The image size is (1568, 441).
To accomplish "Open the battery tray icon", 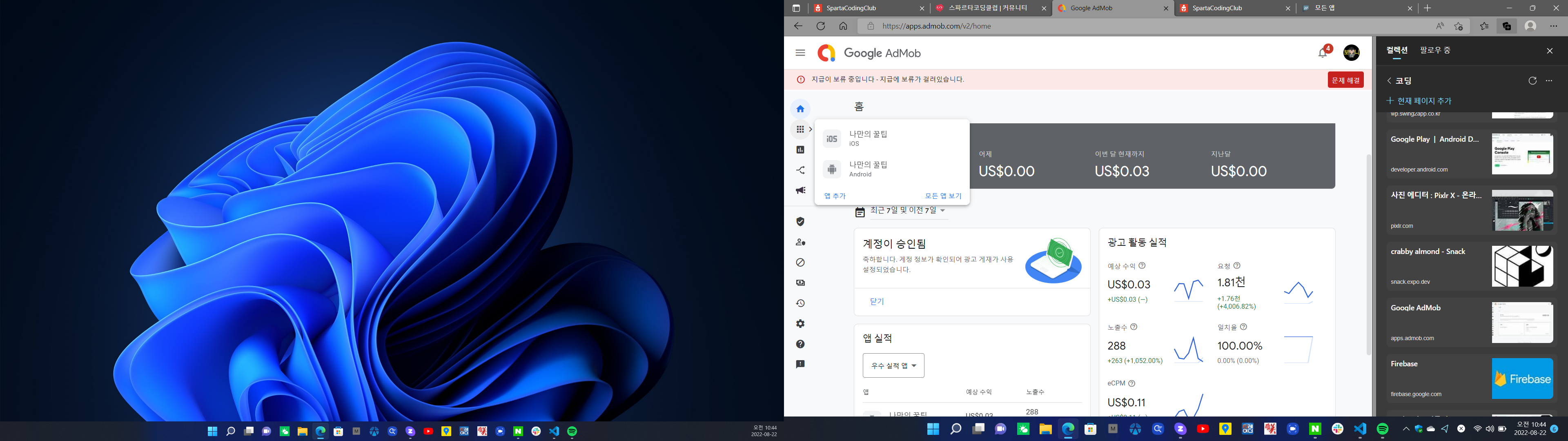I will pos(1502,429).
